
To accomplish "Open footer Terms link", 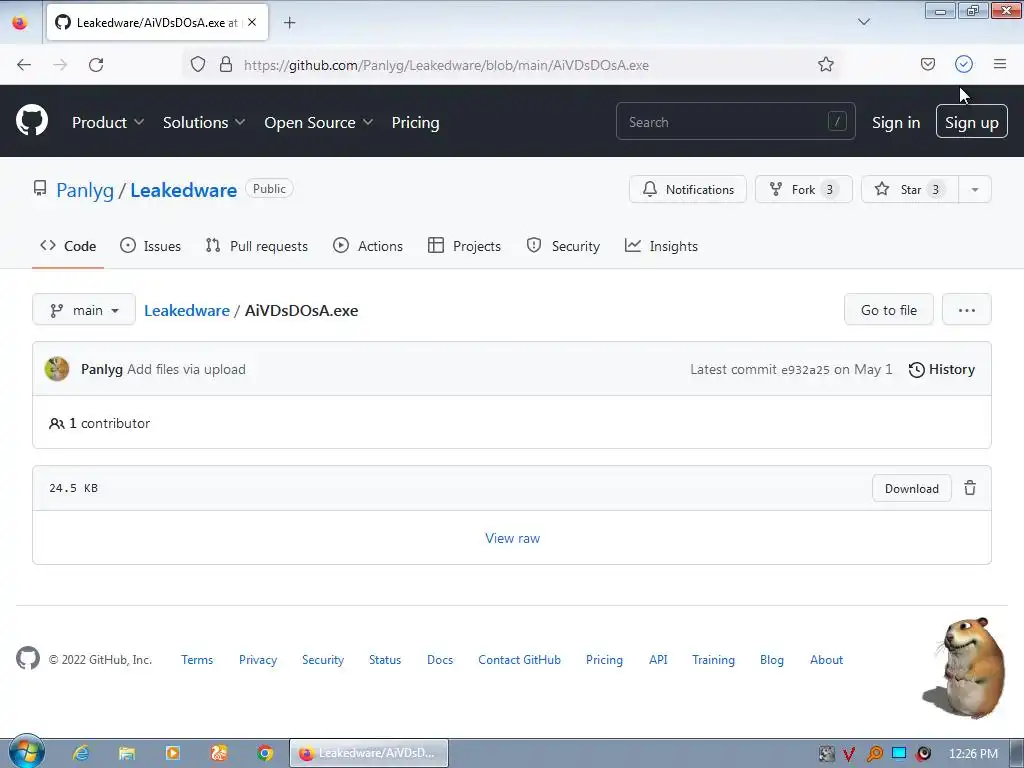I will coord(197,660).
